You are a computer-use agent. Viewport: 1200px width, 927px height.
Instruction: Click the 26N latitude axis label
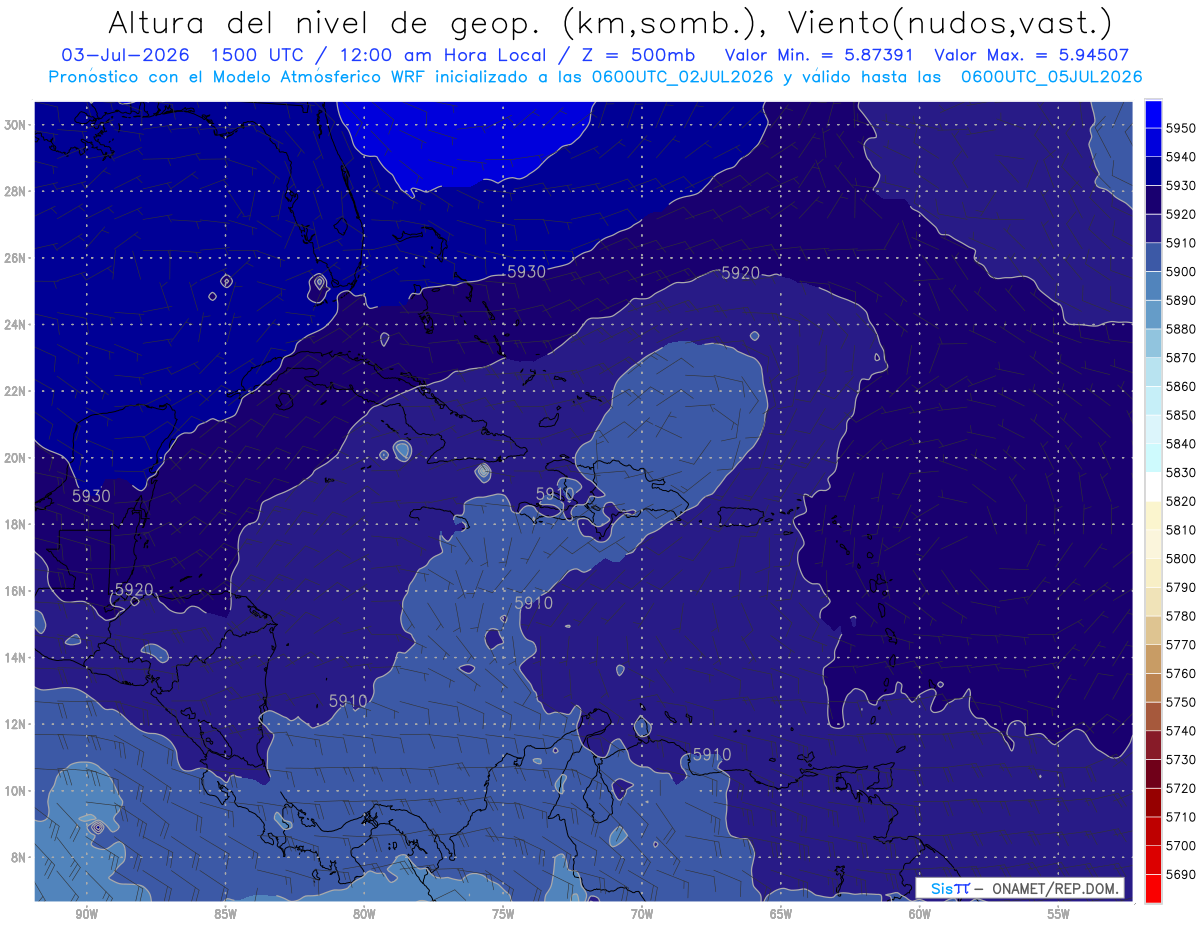[15, 258]
